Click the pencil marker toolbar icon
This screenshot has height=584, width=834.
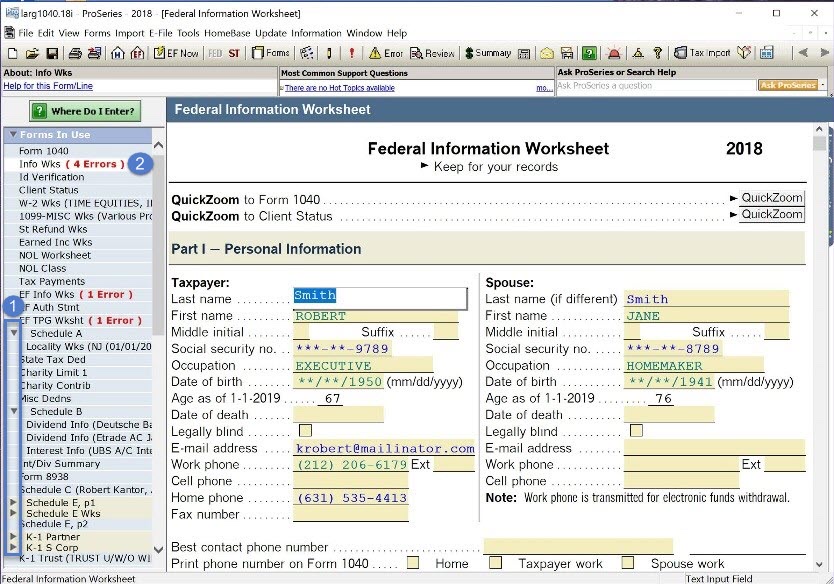329,53
